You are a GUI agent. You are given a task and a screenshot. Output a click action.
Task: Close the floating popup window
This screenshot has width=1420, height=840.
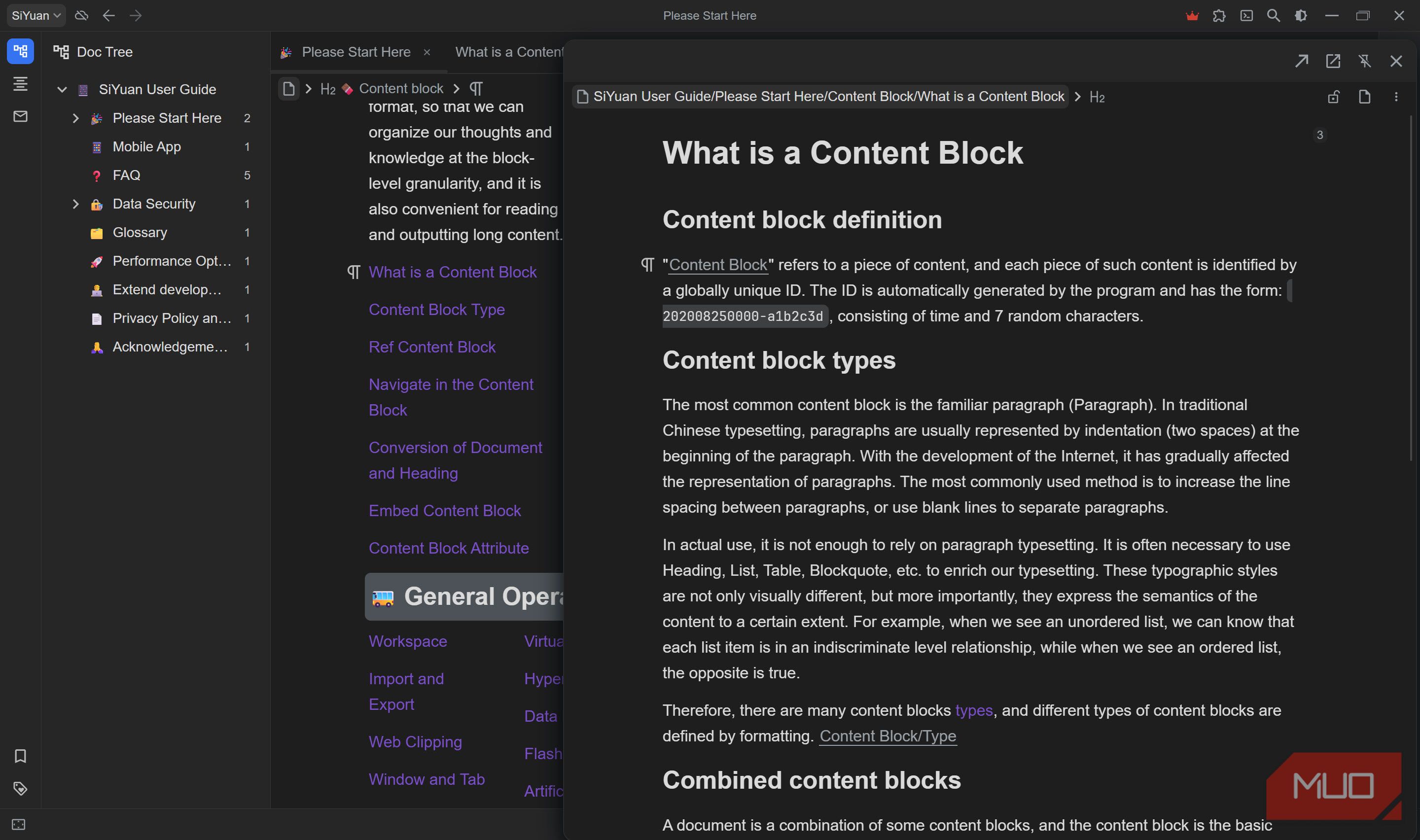[1396, 61]
